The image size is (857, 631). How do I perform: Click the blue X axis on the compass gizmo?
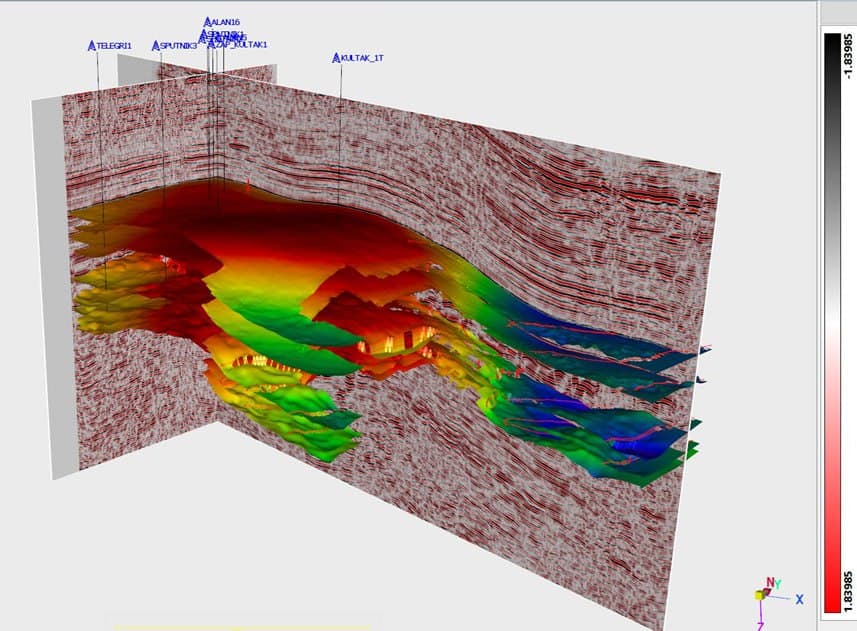click(800, 598)
